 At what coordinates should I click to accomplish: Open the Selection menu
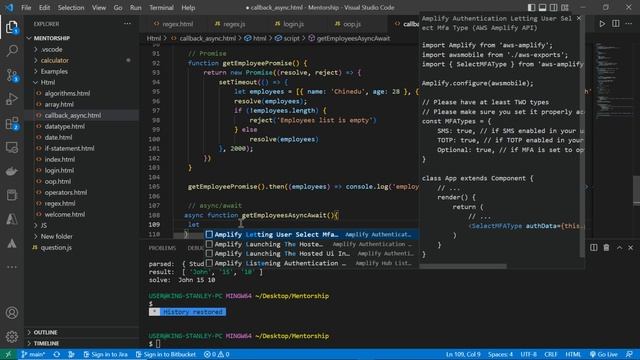tap(71, 7)
